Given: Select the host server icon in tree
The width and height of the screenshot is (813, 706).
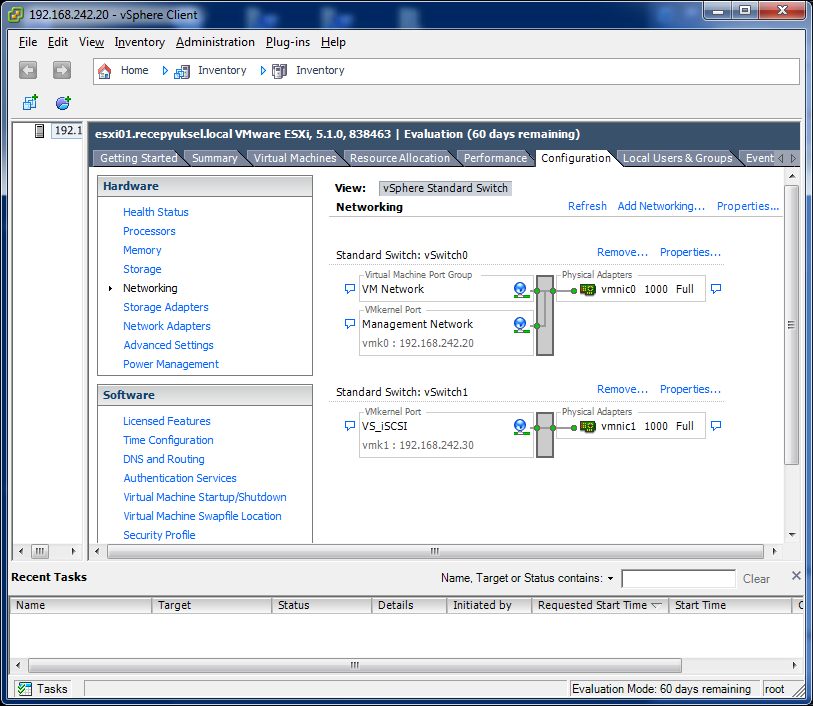Looking at the screenshot, I should [x=39, y=131].
